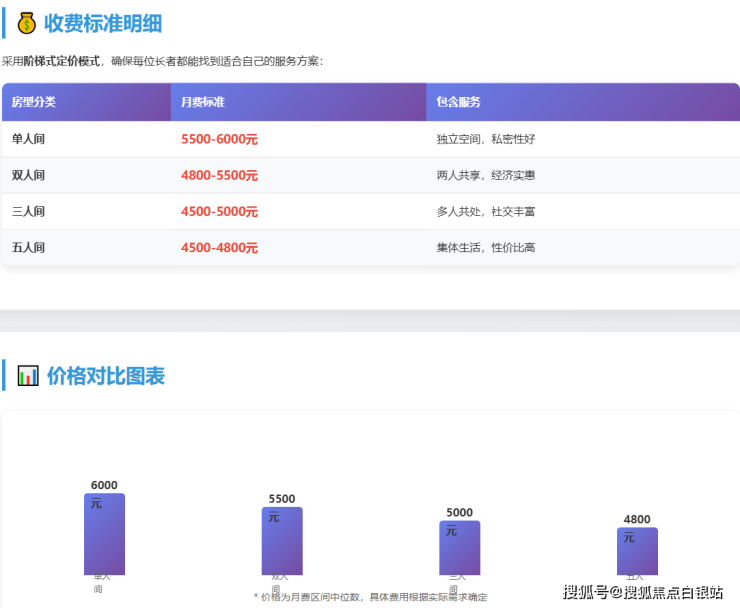
Task: Select the 单人间 row label
Action: [29, 139]
